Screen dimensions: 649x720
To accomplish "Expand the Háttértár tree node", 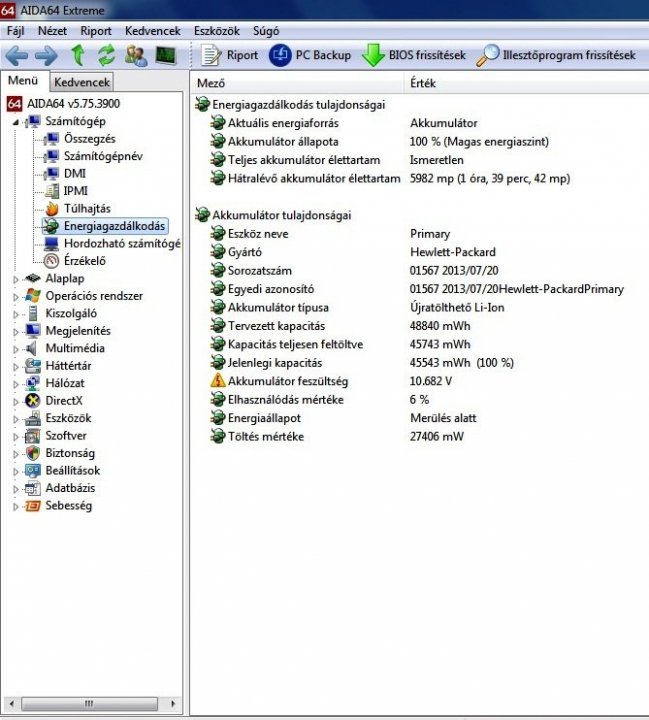I will pos(16,366).
